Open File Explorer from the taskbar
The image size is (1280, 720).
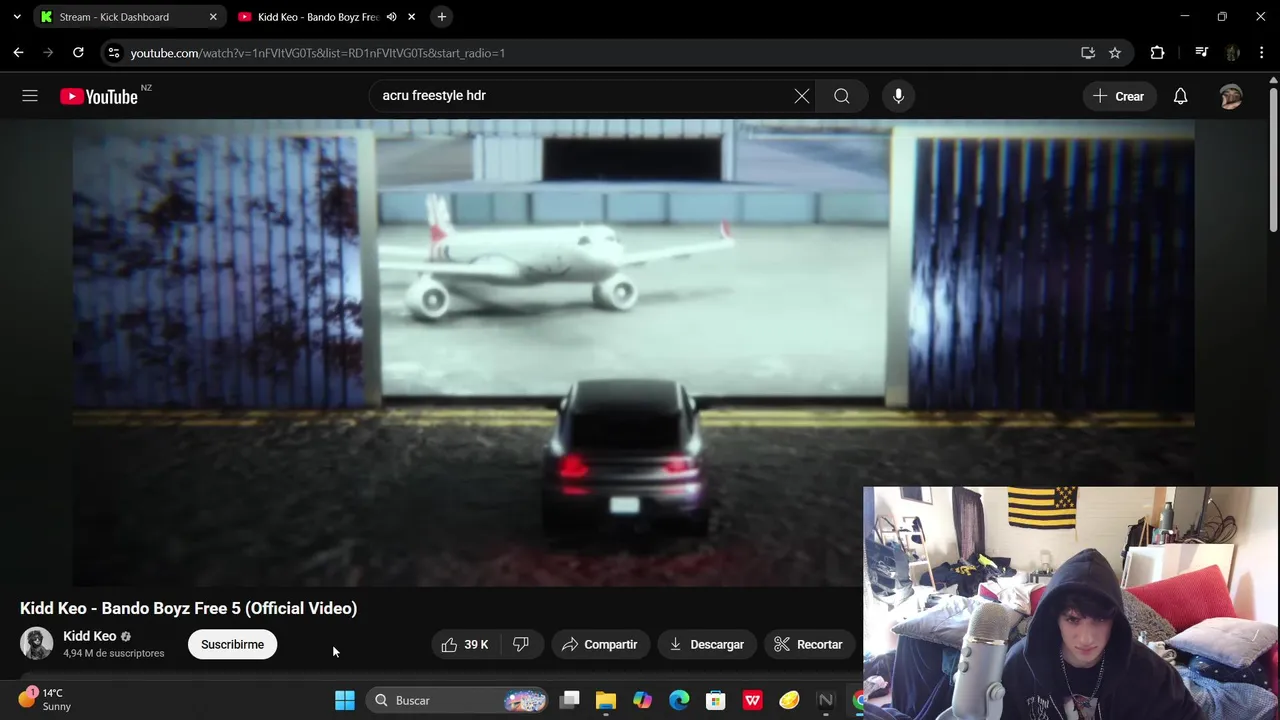[x=606, y=701]
